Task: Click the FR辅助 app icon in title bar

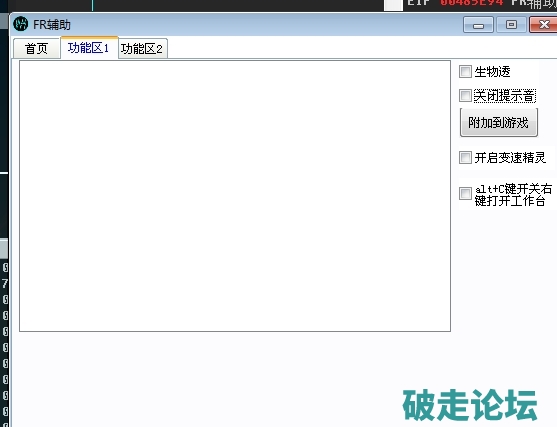Action: click(20, 24)
